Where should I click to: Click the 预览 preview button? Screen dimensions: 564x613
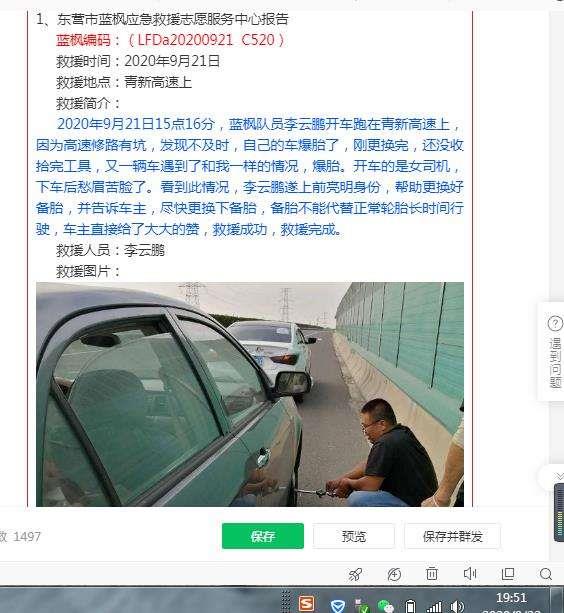coord(354,536)
